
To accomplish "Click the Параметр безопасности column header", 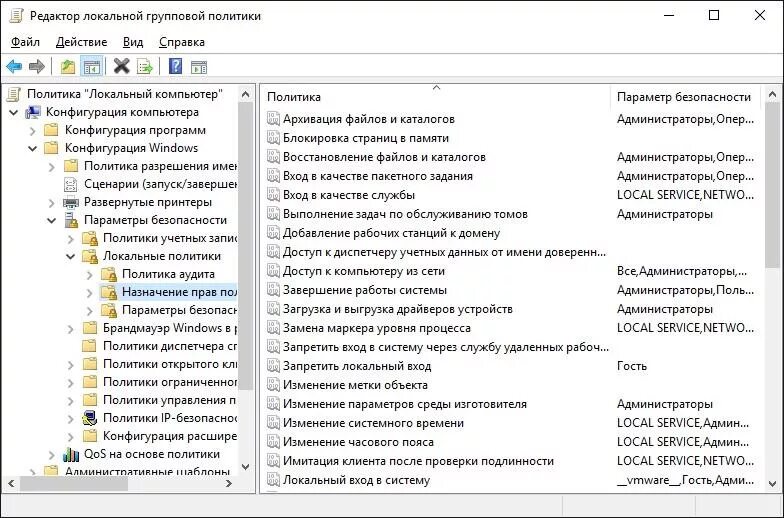I will [684, 97].
